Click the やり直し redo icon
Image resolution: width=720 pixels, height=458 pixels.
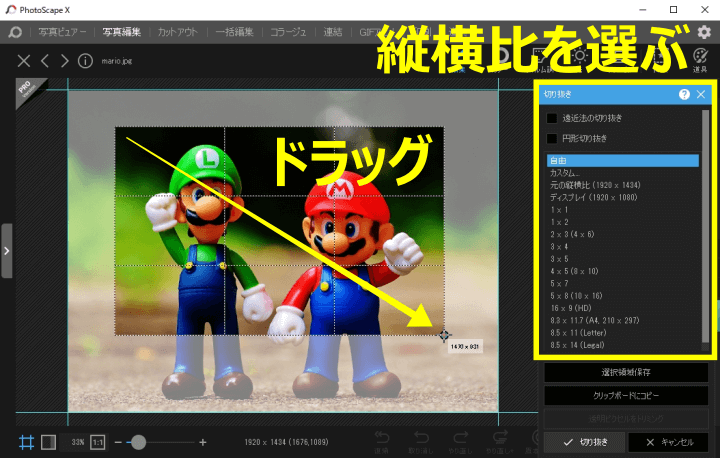(461, 442)
